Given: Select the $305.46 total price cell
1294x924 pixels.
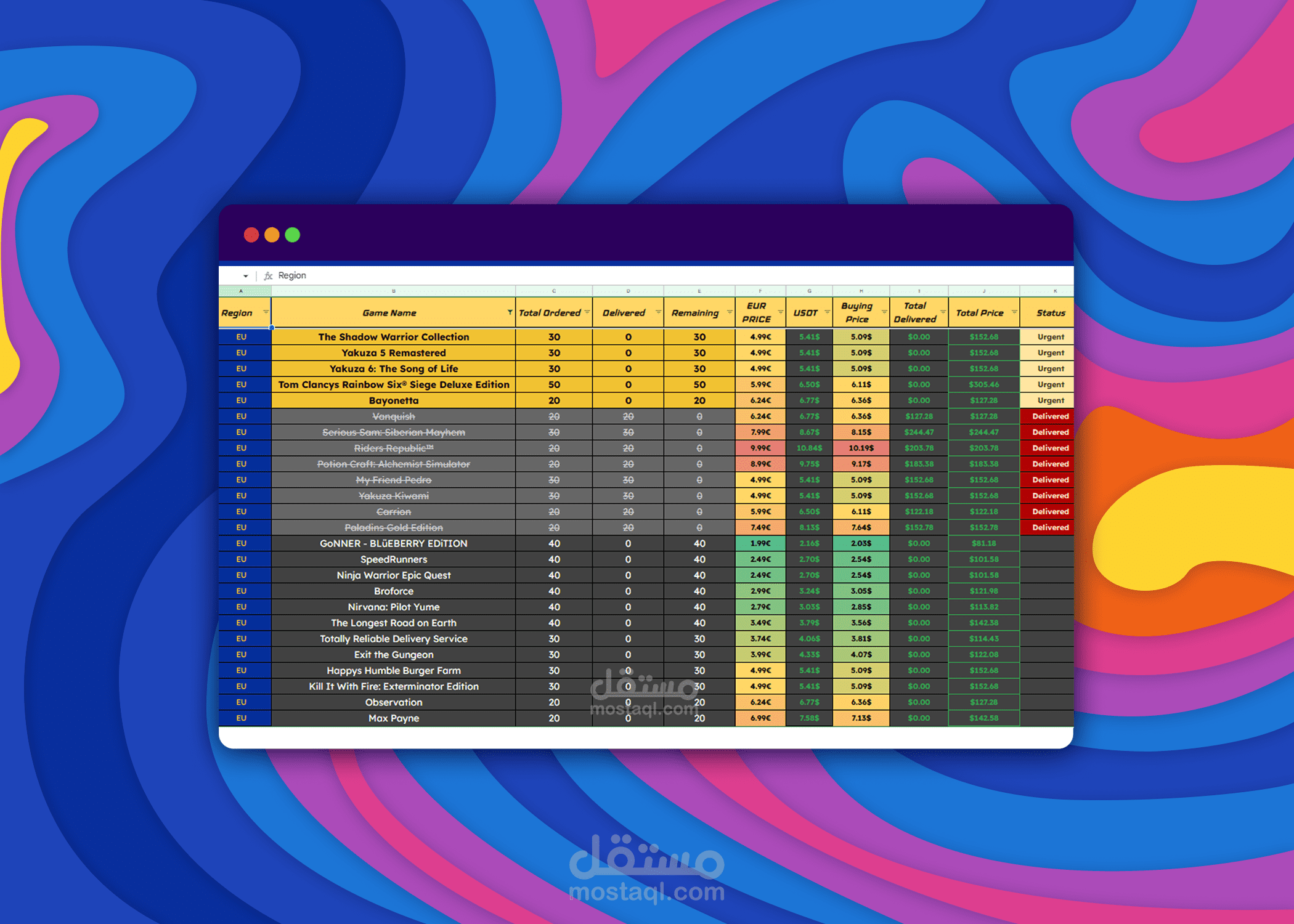Looking at the screenshot, I should point(984,384).
